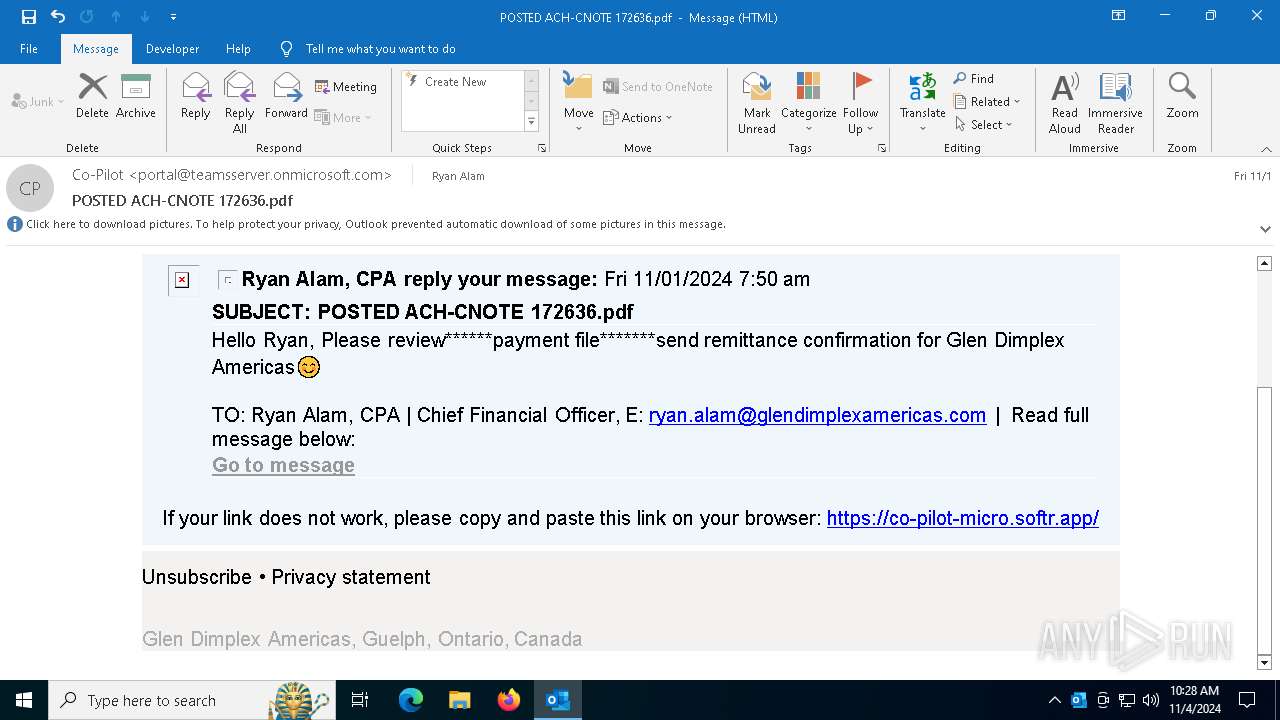This screenshot has width=1280, height=720.
Task: Click the Save icon in title bar
Action: coord(28,17)
